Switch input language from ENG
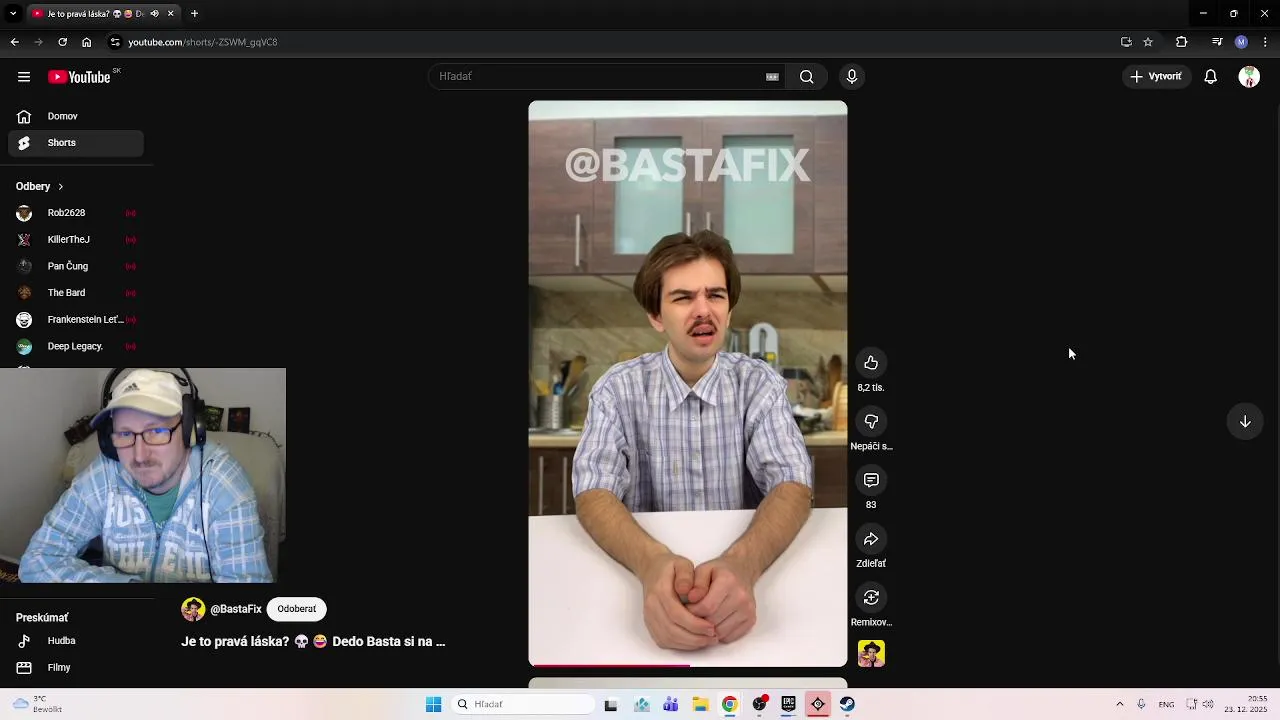 click(x=1166, y=704)
